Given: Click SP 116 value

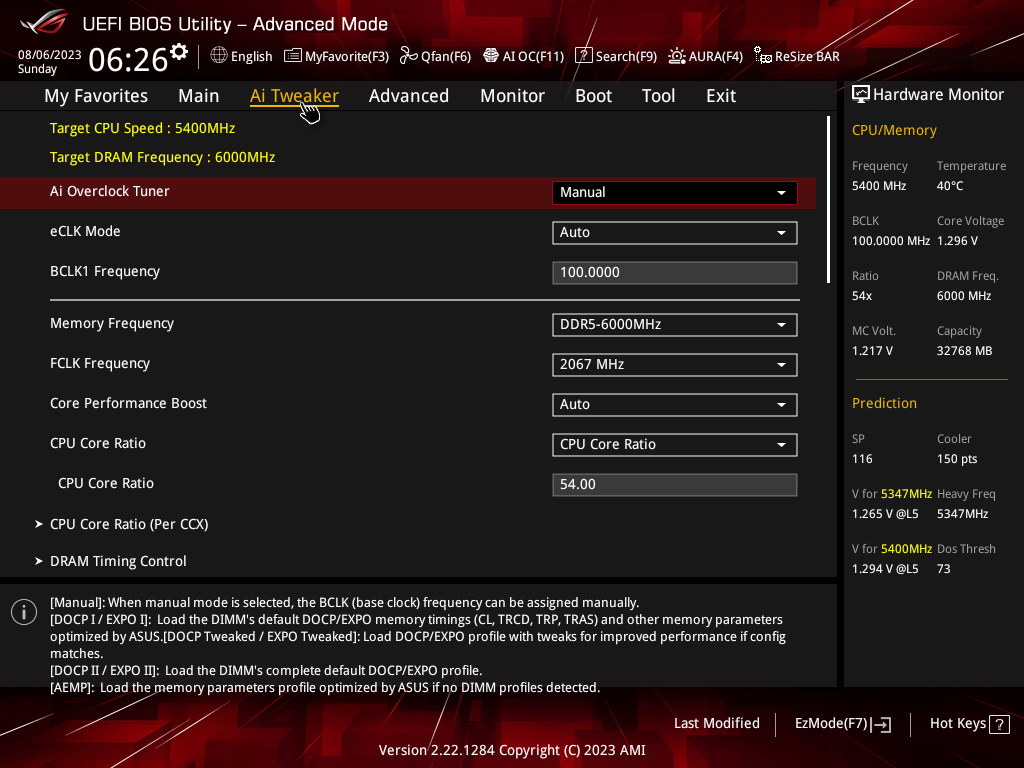Looking at the screenshot, I should click(862, 459).
